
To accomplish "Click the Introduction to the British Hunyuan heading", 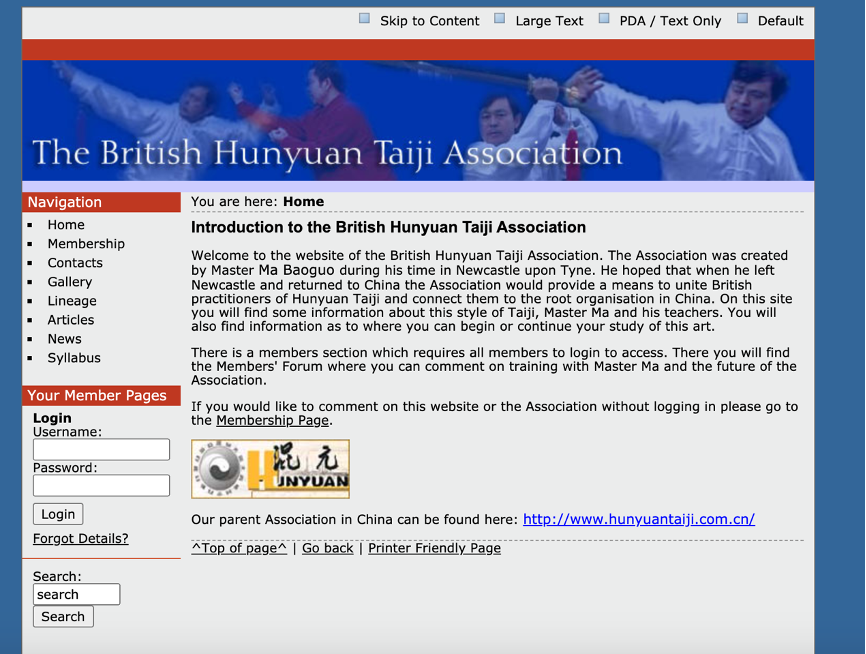I will (388, 228).
